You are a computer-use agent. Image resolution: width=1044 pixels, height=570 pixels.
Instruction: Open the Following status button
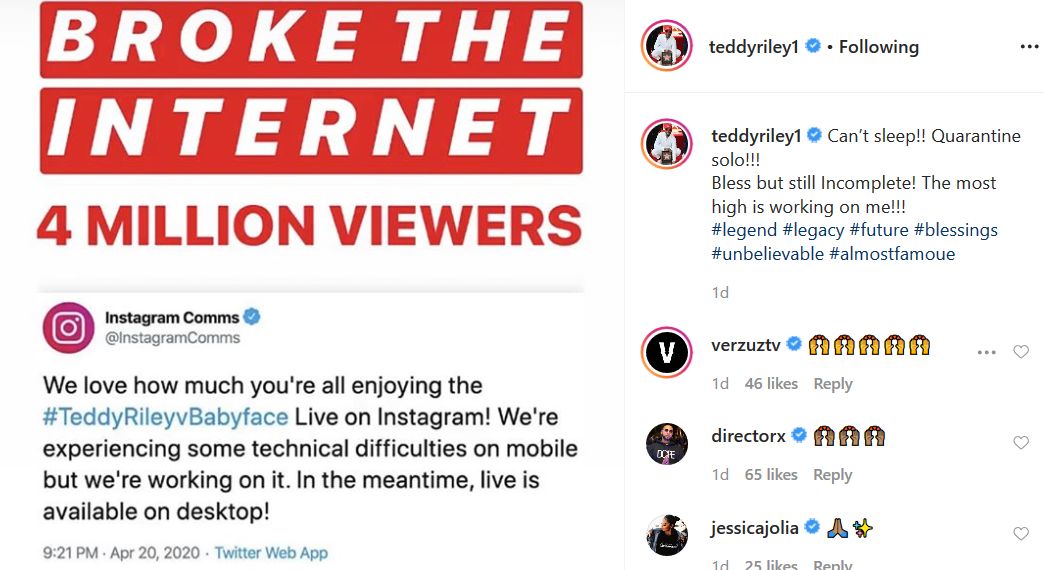click(x=878, y=47)
